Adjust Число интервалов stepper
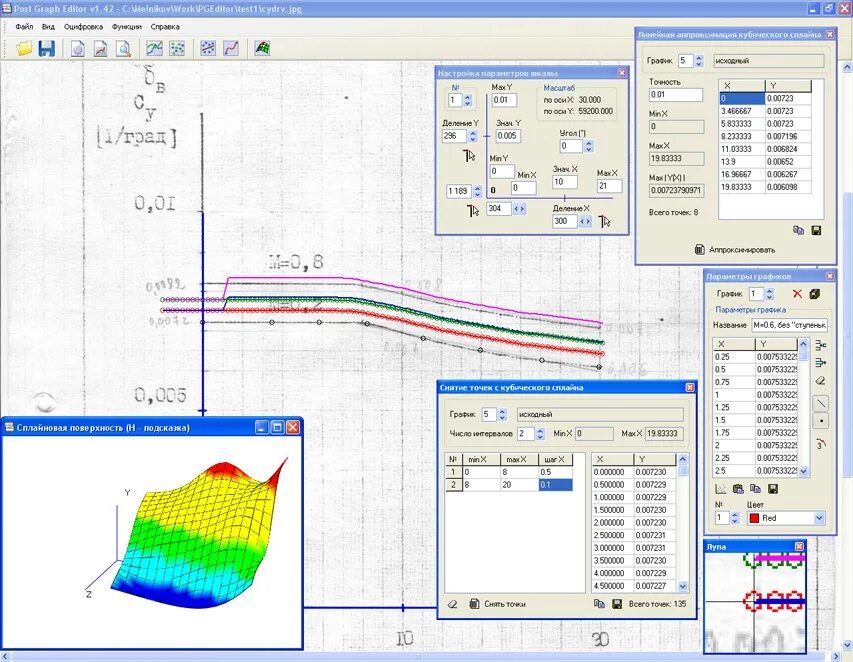The image size is (853, 662). click(x=540, y=434)
